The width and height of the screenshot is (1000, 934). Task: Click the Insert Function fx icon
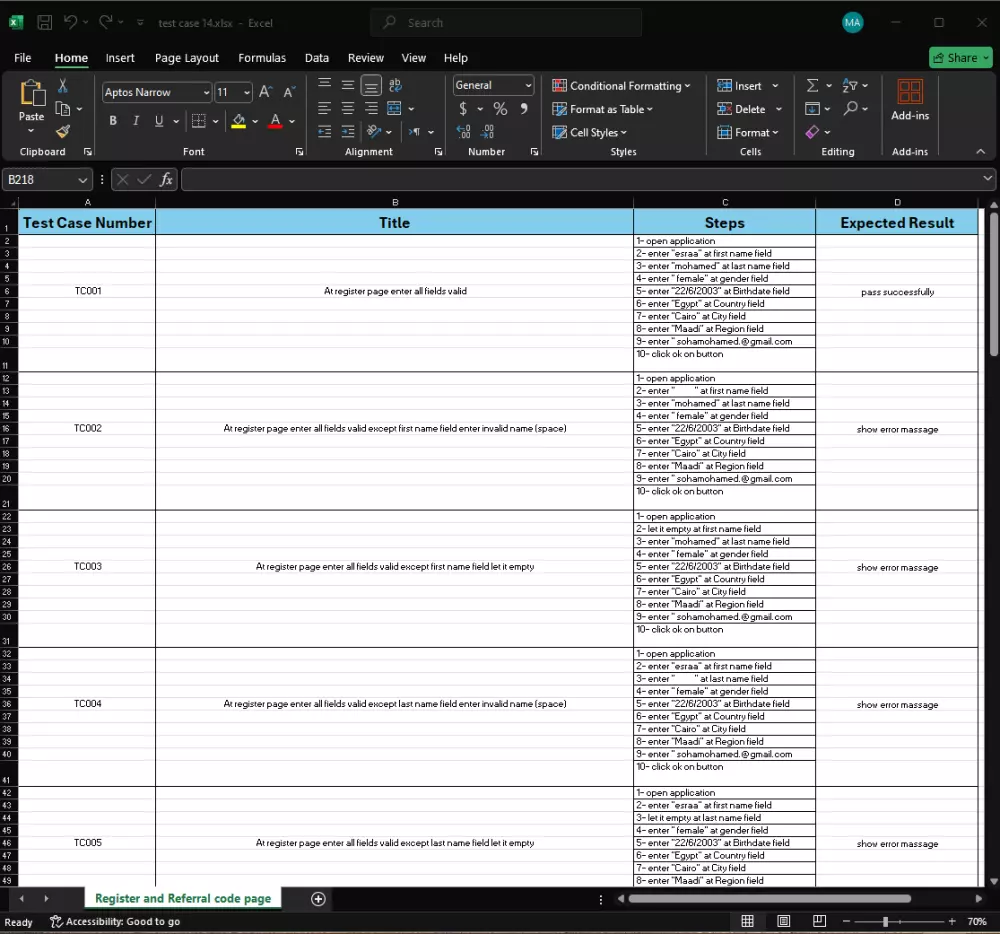(x=167, y=180)
